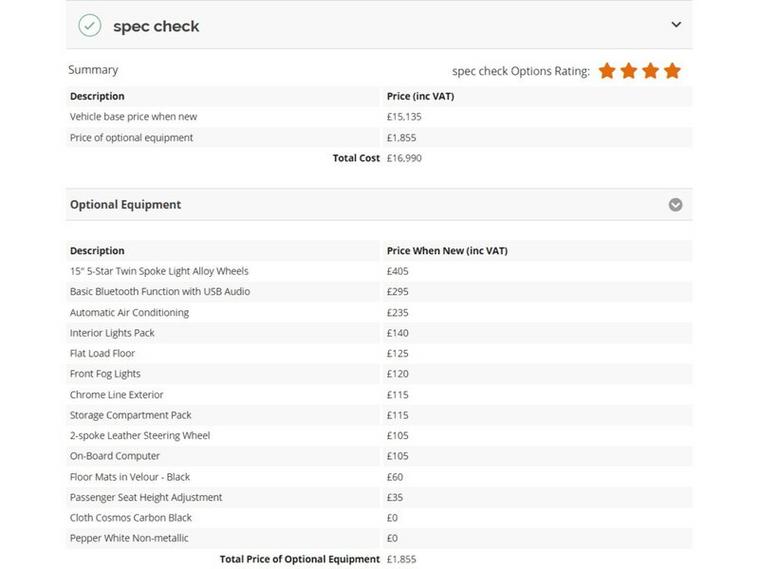The width and height of the screenshot is (759, 569).
Task: Click Price When New column header
Action: [x=447, y=251]
